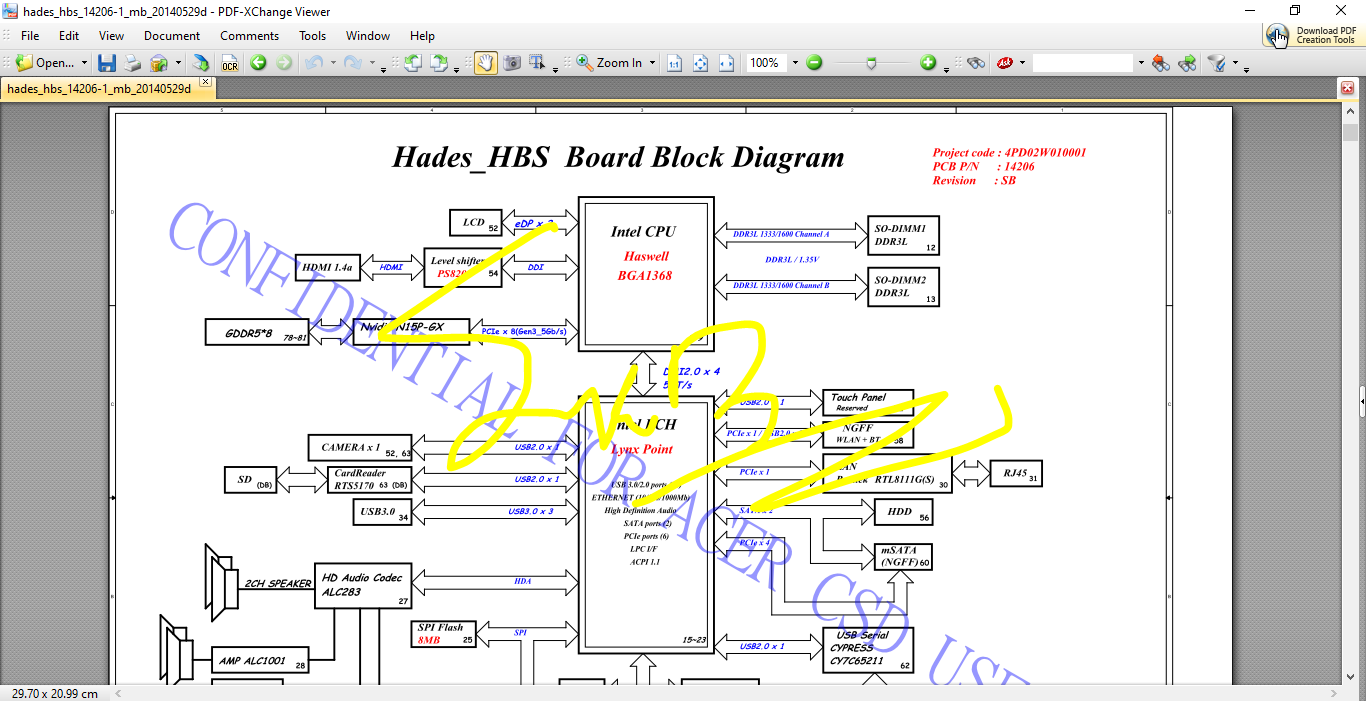This screenshot has height=701, width=1366.
Task: Open the search field history dropdown
Action: point(1140,63)
